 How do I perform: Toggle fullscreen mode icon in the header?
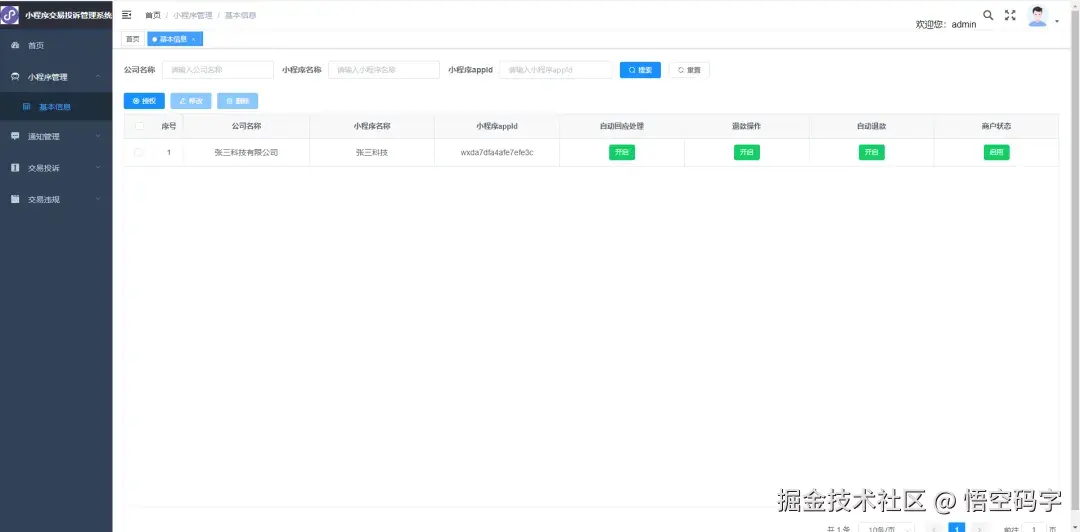pyautogui.click(x=1010, y=15)
